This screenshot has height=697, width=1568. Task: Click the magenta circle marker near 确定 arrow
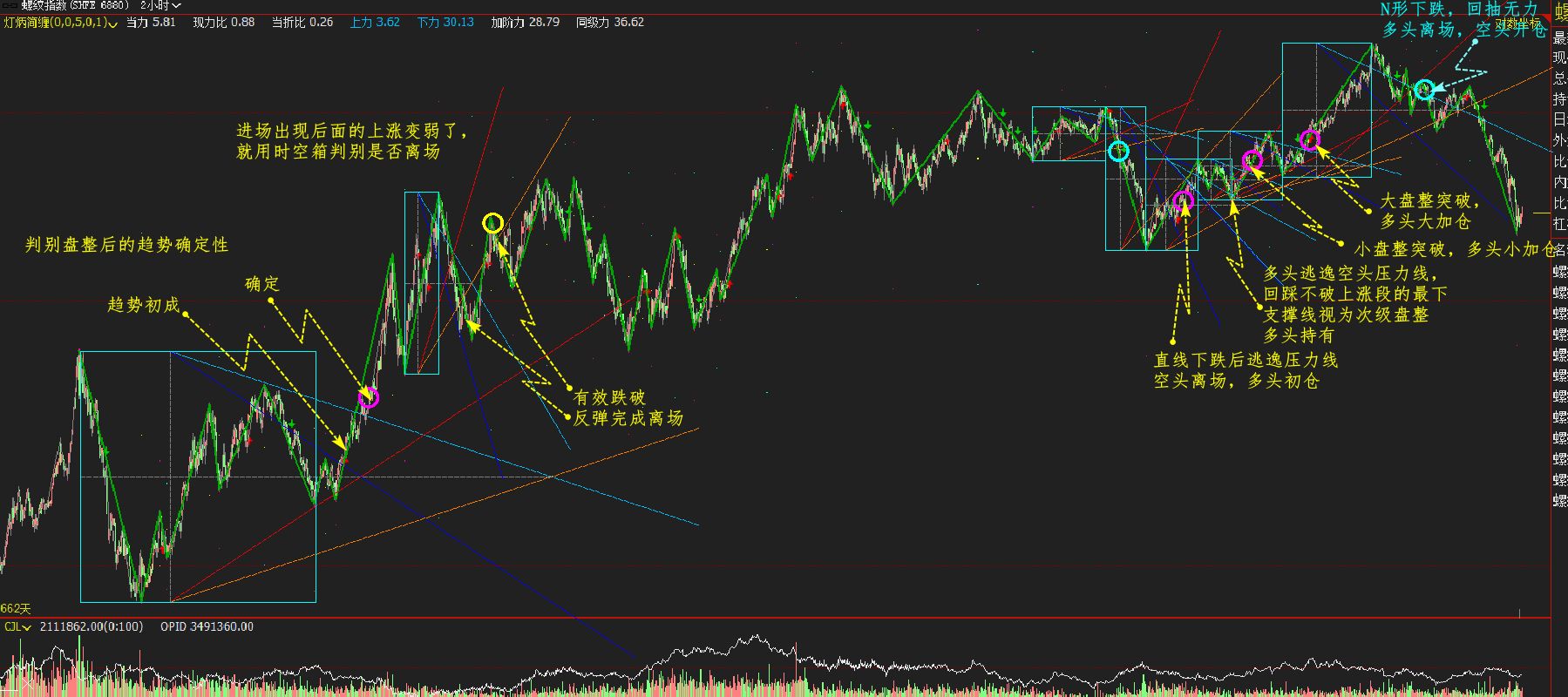click(x=369, y=398)
